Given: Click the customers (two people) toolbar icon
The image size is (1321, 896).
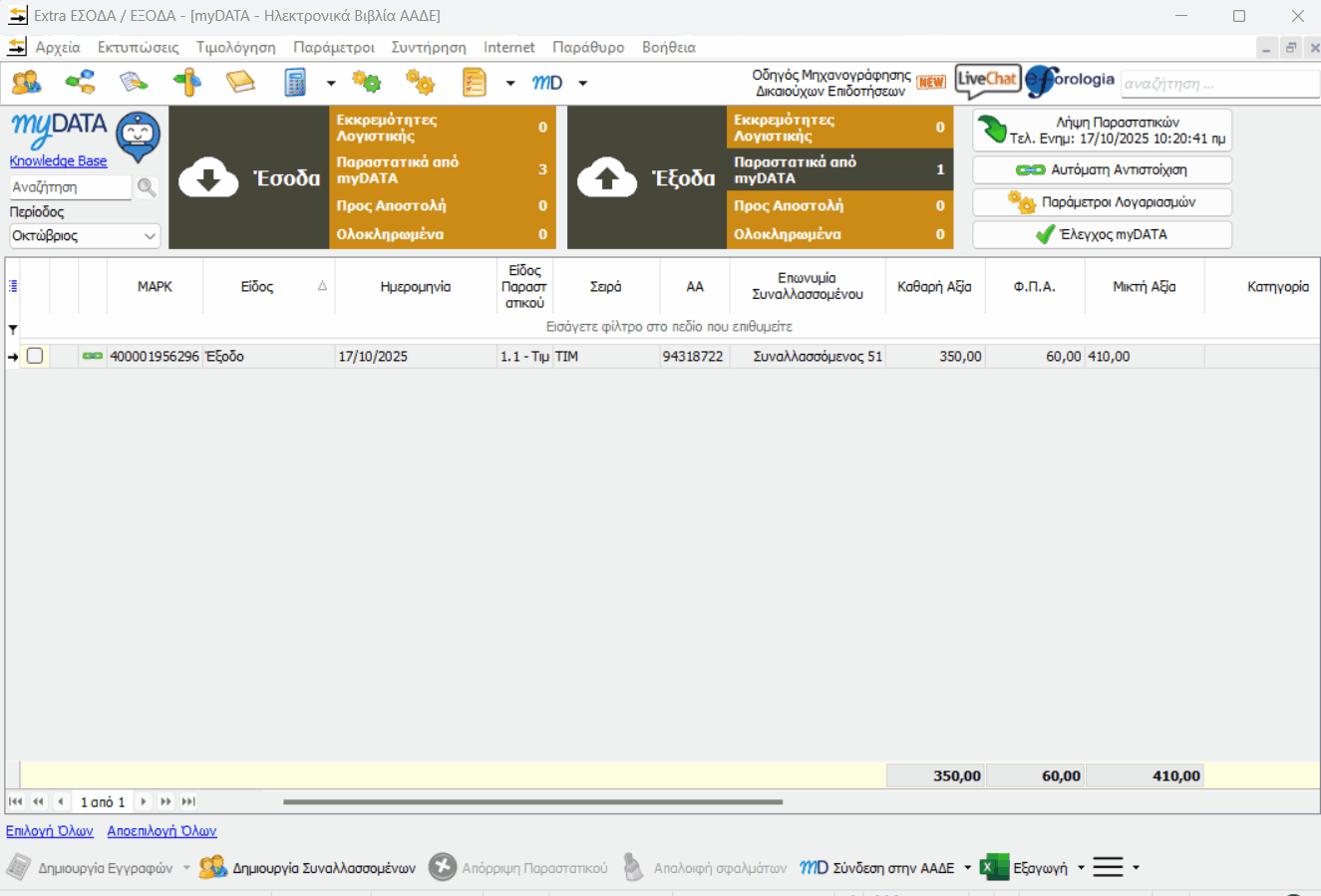Looking at the screenshot, I should (26, 83).
